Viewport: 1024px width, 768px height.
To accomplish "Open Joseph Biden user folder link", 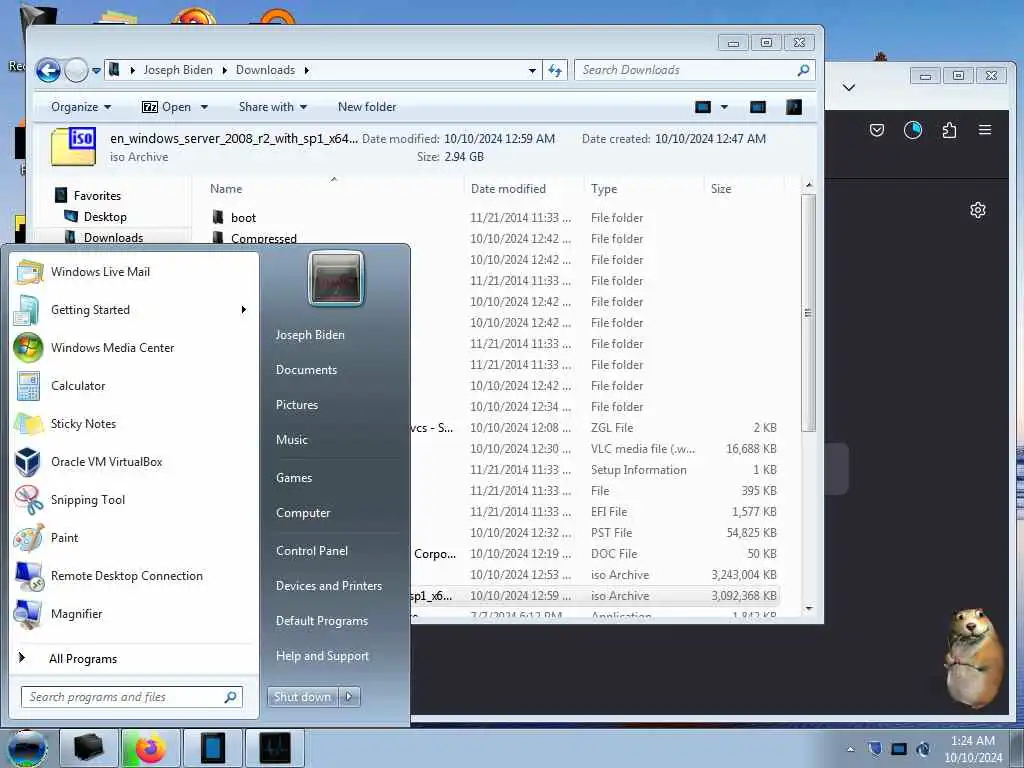I will click(310, 335).
